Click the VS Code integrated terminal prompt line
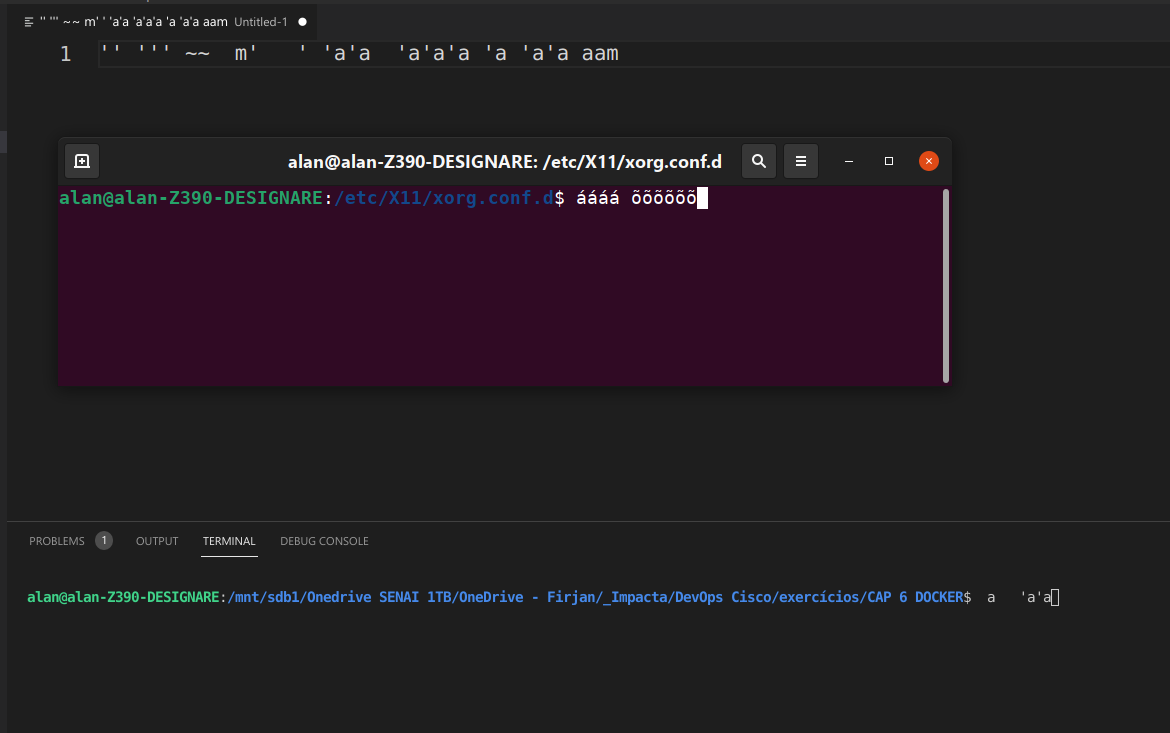The image size is (1170, 733). (542, 597)
